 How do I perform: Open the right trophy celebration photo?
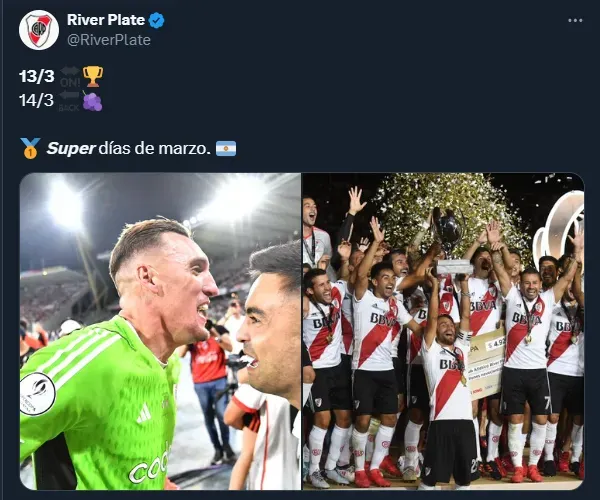click(443, 331)
